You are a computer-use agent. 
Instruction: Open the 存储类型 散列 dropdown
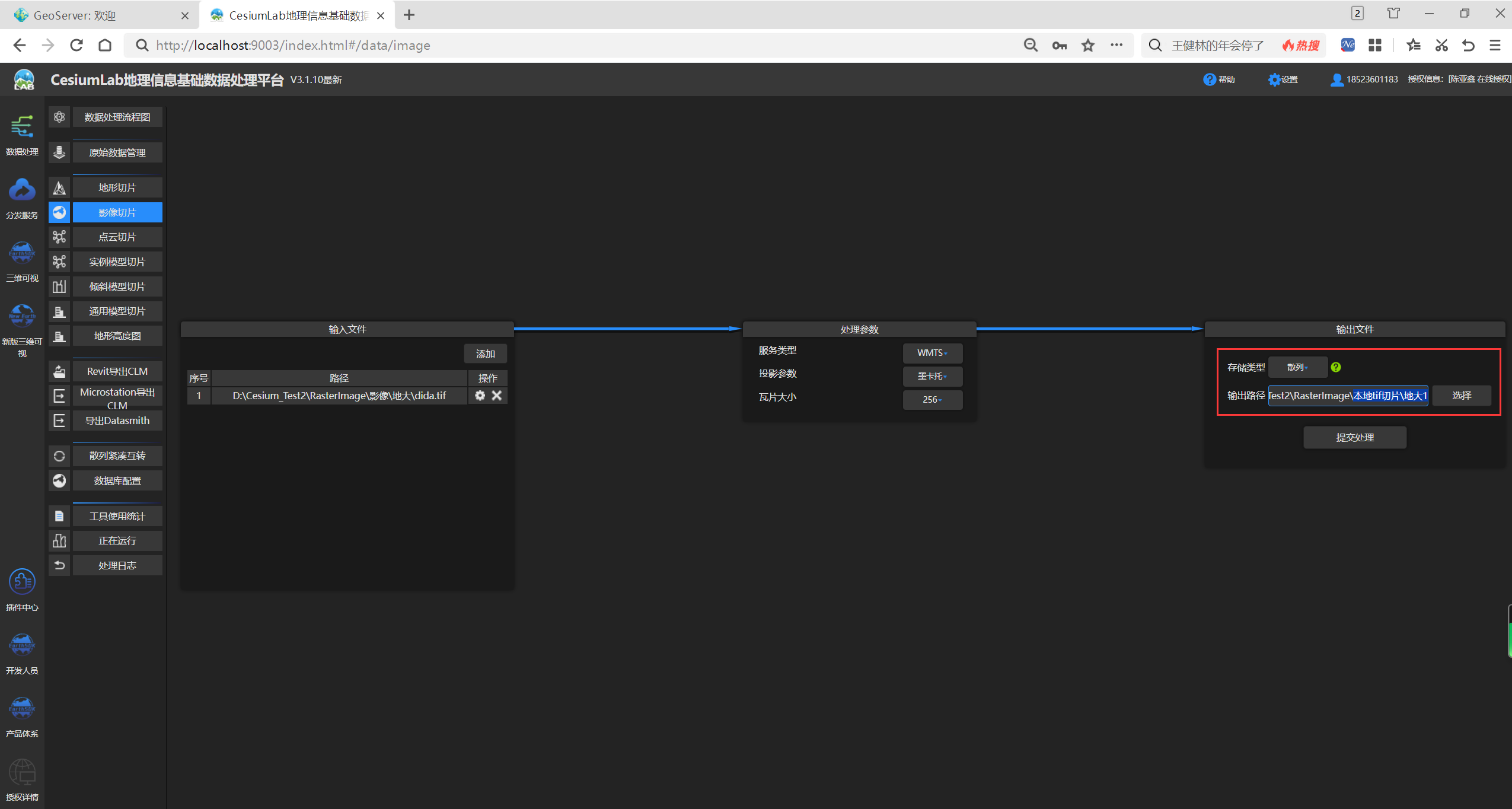point(1297,367)
